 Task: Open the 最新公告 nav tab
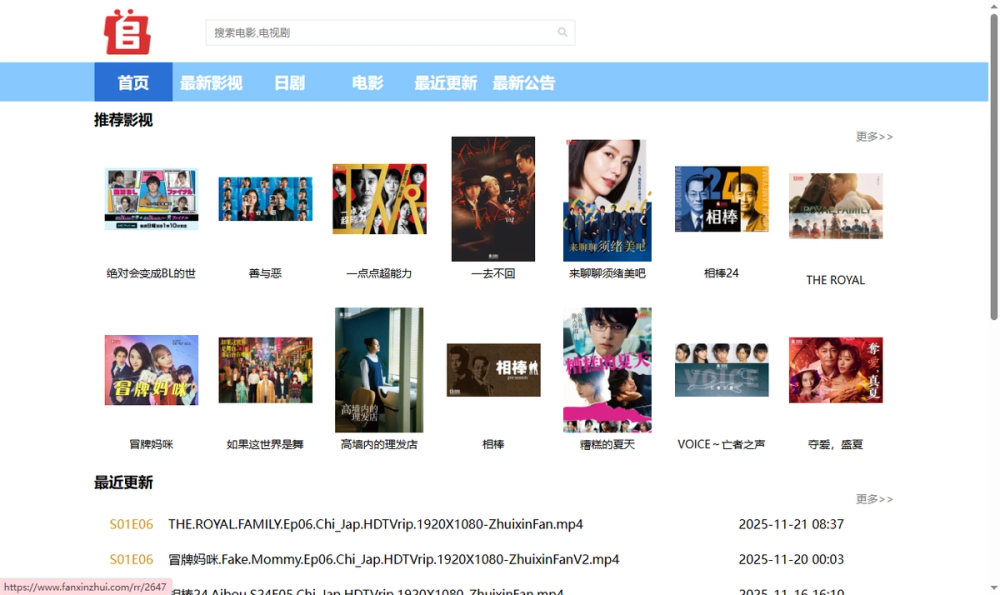(x=524, y=82)
